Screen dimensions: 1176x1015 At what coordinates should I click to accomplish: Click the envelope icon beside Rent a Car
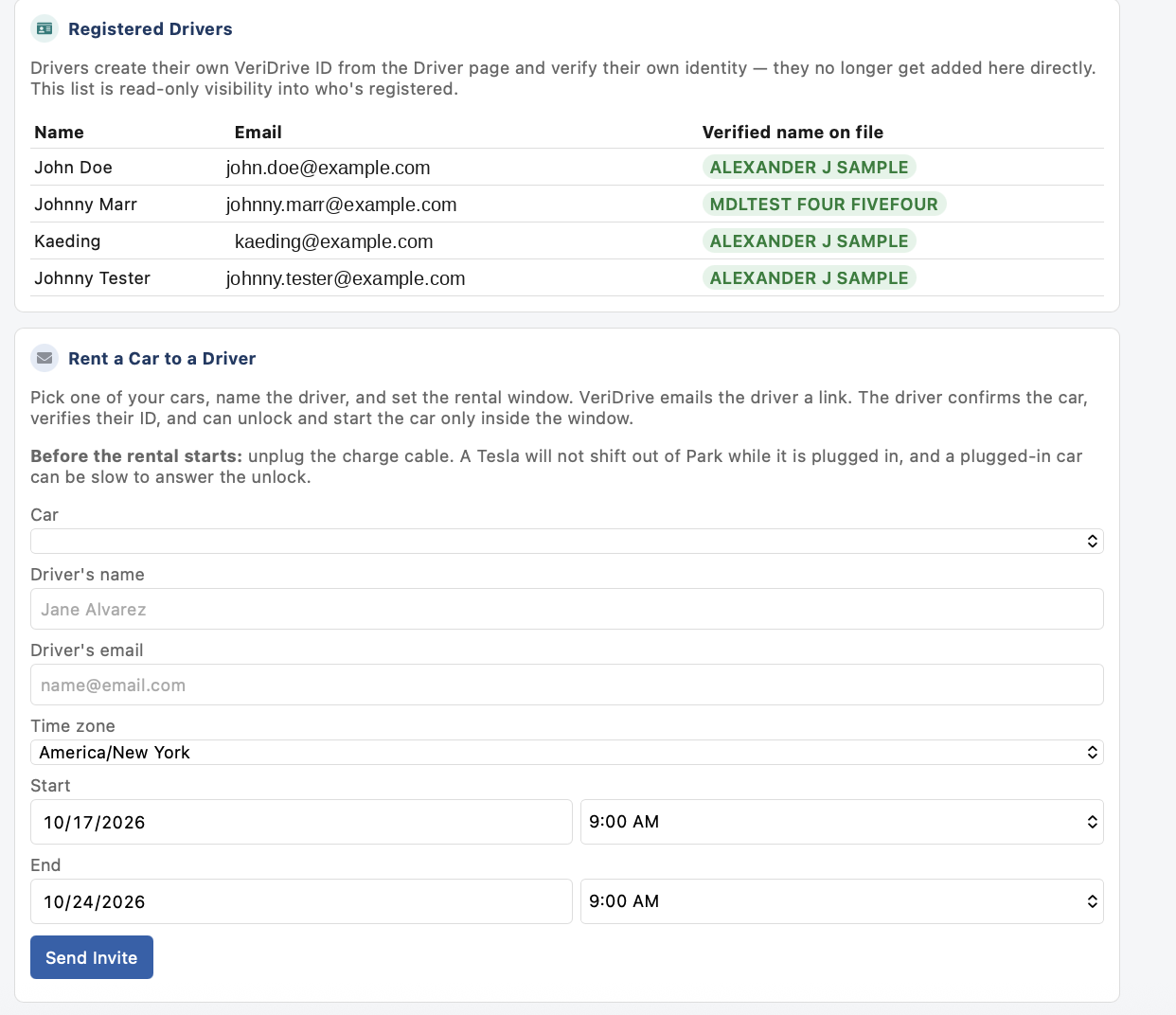pos(45,359)
